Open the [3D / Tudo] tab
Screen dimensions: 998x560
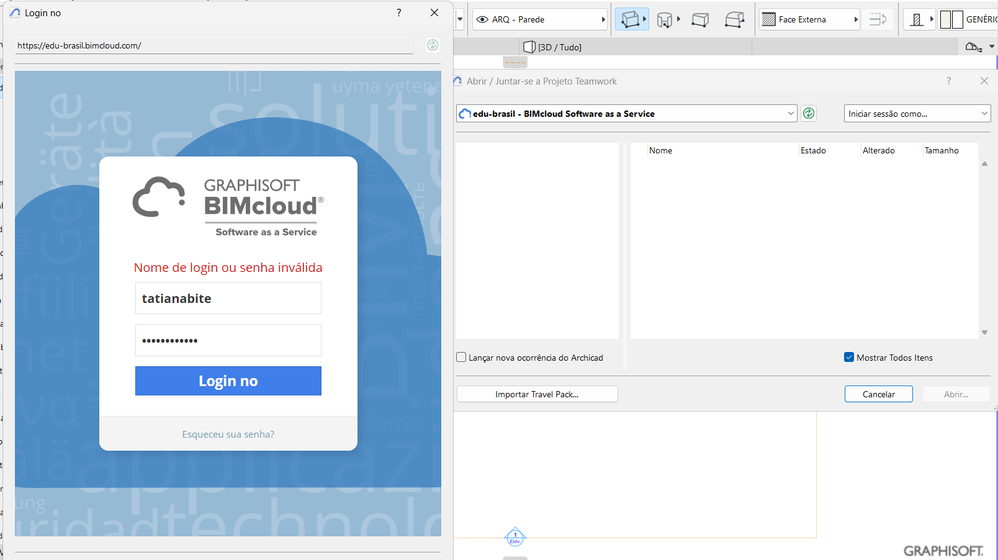click(552, 47)
